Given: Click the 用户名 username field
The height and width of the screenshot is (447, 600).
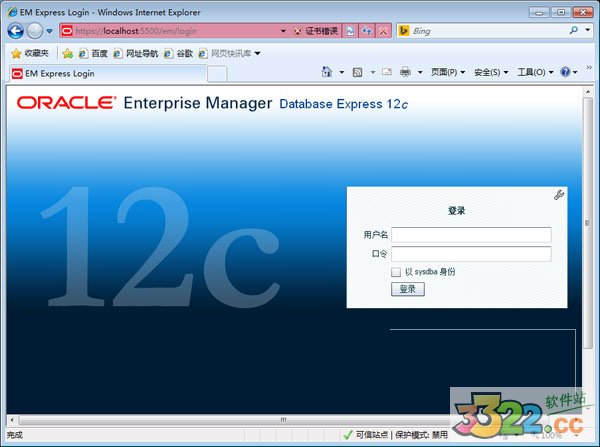Looking at the screenshot, I should [x=471, y=235].
